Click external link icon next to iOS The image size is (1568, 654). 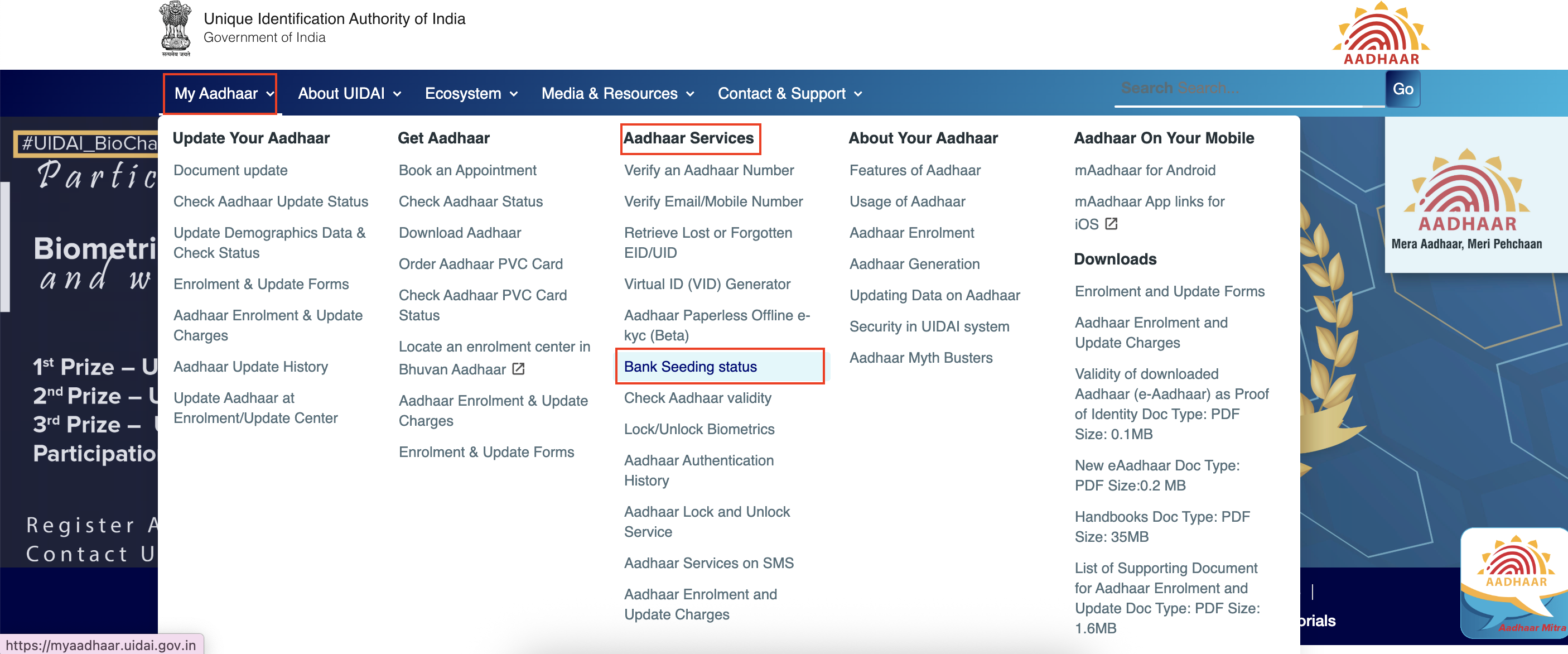[1111, 223]
